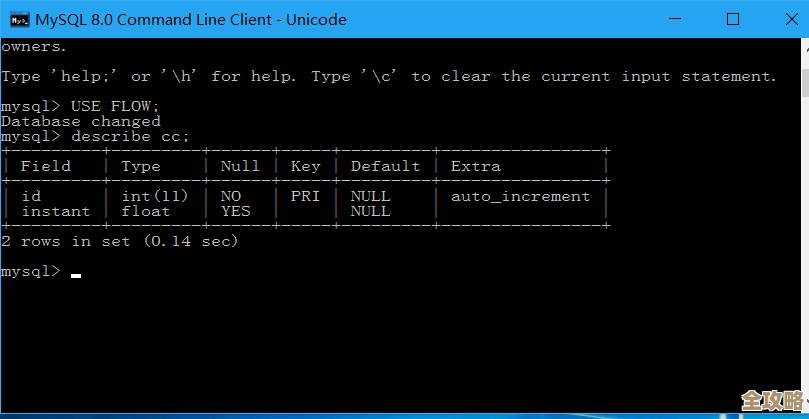Click the "Extra" column header
The image size is (809, 419).
[x=476, y=166]
